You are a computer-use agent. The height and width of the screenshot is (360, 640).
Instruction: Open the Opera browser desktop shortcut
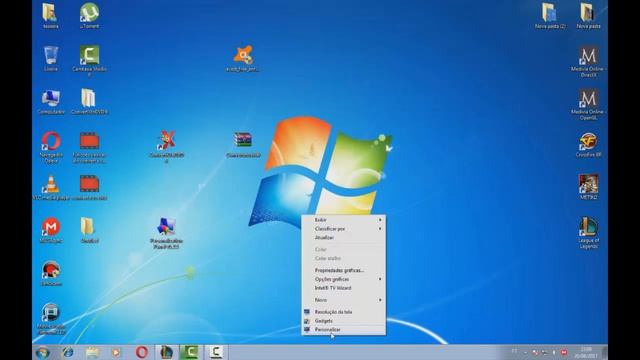coord(51,147)
